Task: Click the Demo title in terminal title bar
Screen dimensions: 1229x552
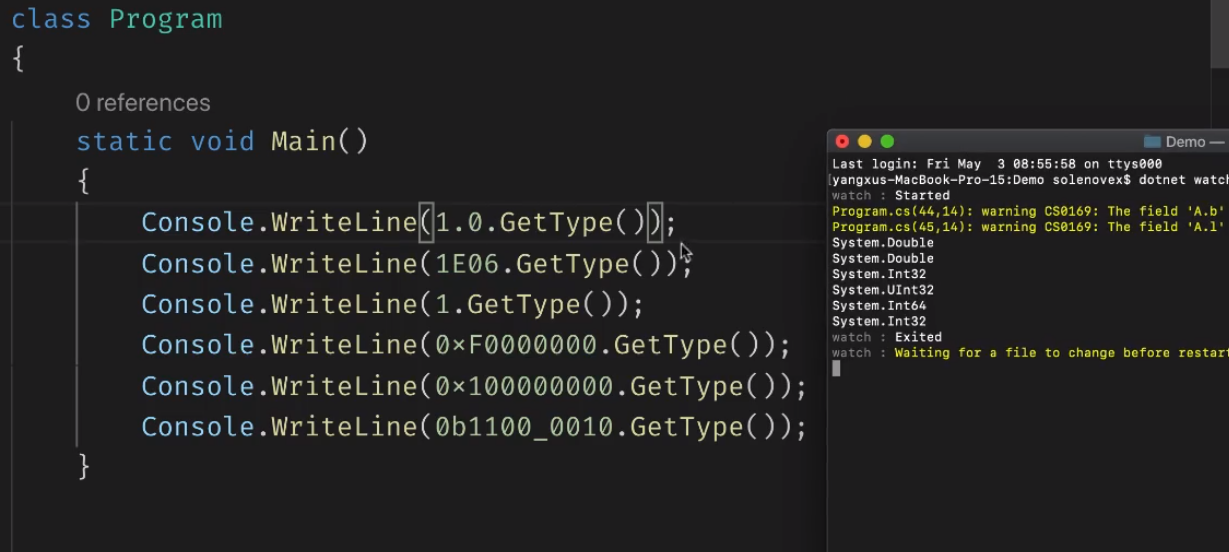Action: (1185, 142)
